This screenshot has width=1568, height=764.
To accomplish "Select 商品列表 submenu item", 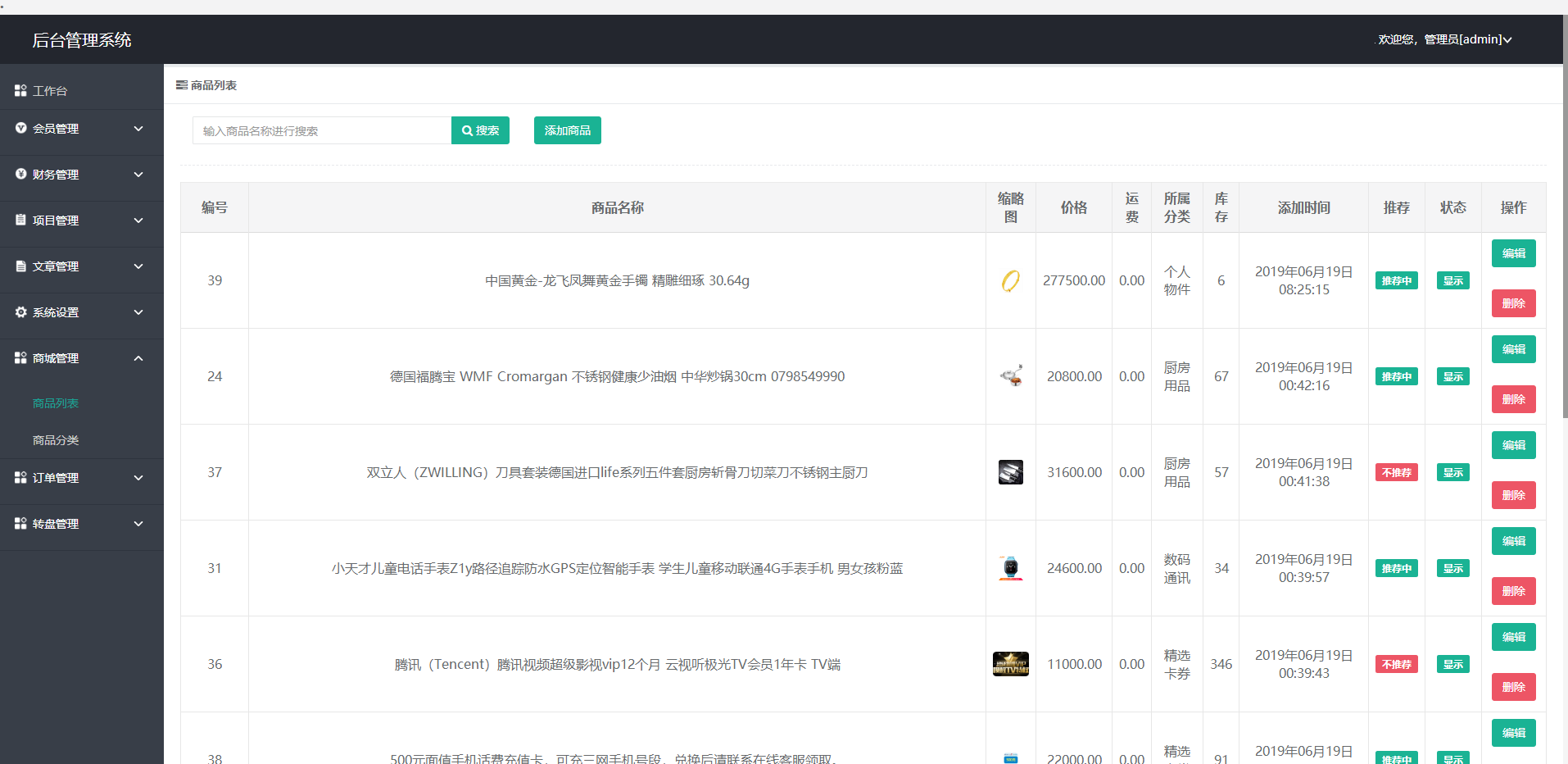I will [56, 403].
